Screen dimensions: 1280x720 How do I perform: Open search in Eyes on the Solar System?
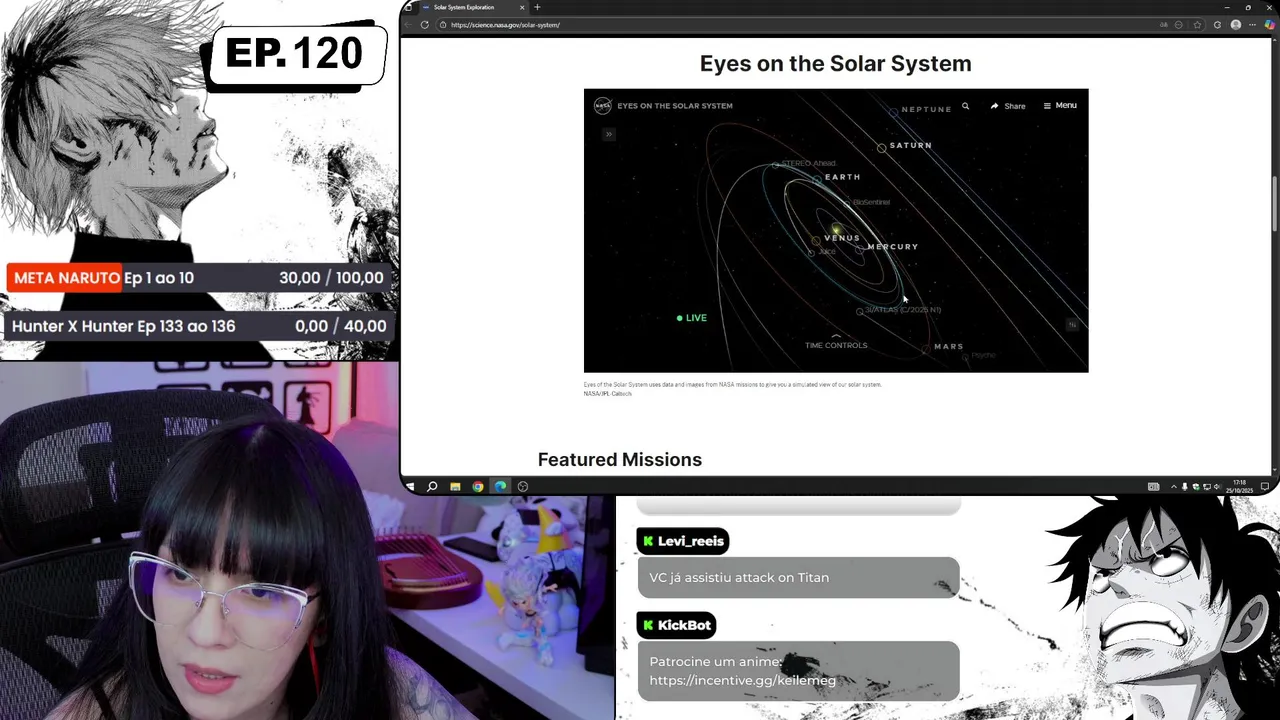965,105
